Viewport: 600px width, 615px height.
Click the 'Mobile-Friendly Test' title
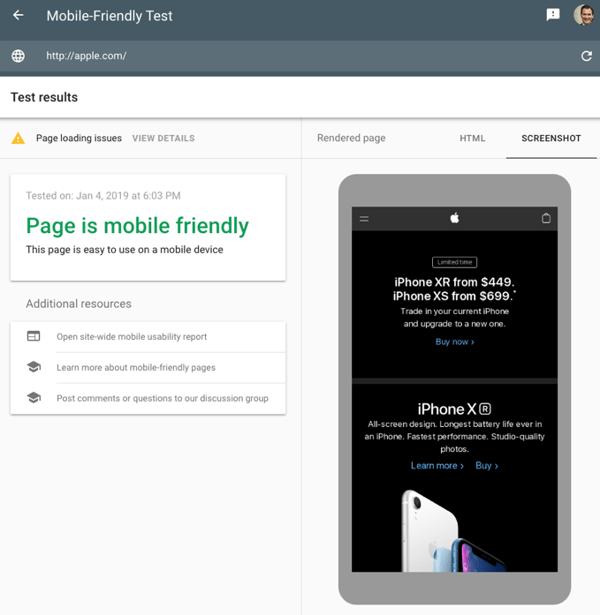[109, 16]
